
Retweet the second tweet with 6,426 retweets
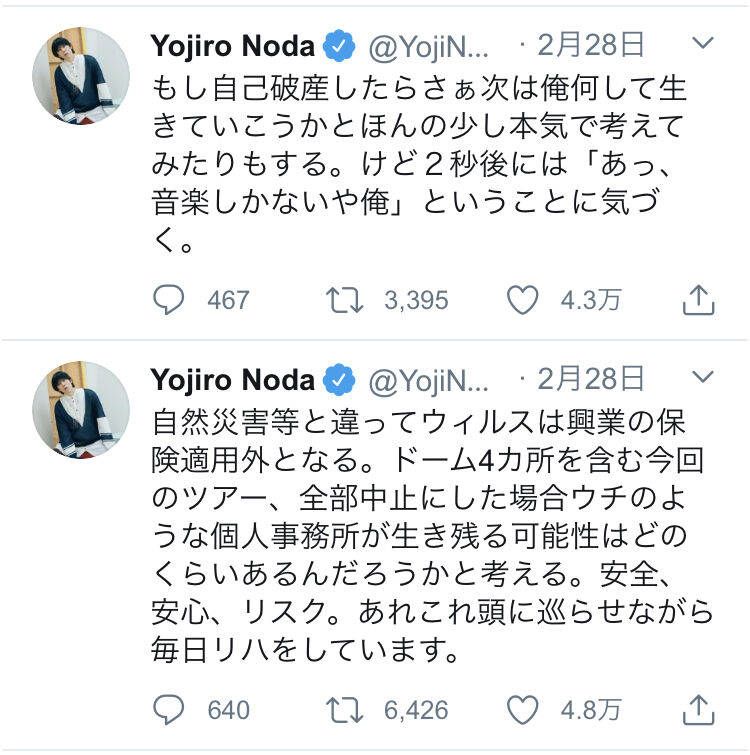(346, 709)
